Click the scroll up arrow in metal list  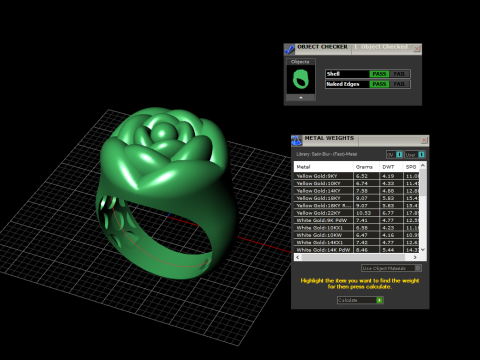click(x=423, y=165)
